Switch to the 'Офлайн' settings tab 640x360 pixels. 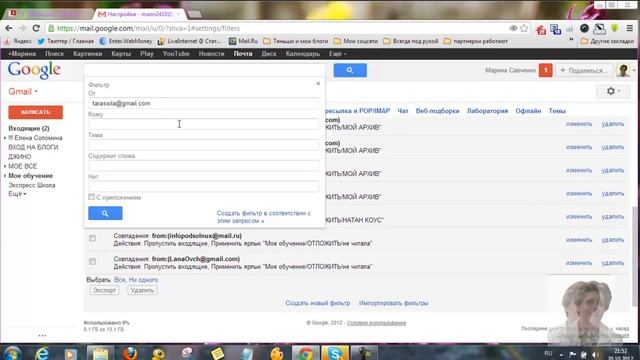tap(528, 111)
